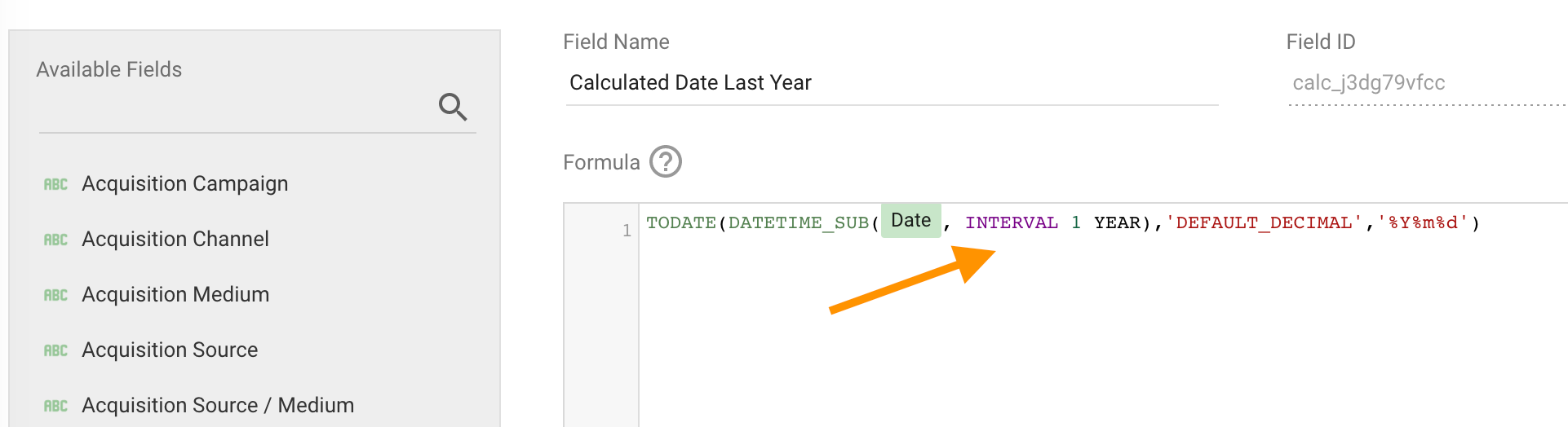Image resolution: width=1568 pixels, height=427 pixels.
Task: Select the Acquisition Channel field
Action: (175, 240)
